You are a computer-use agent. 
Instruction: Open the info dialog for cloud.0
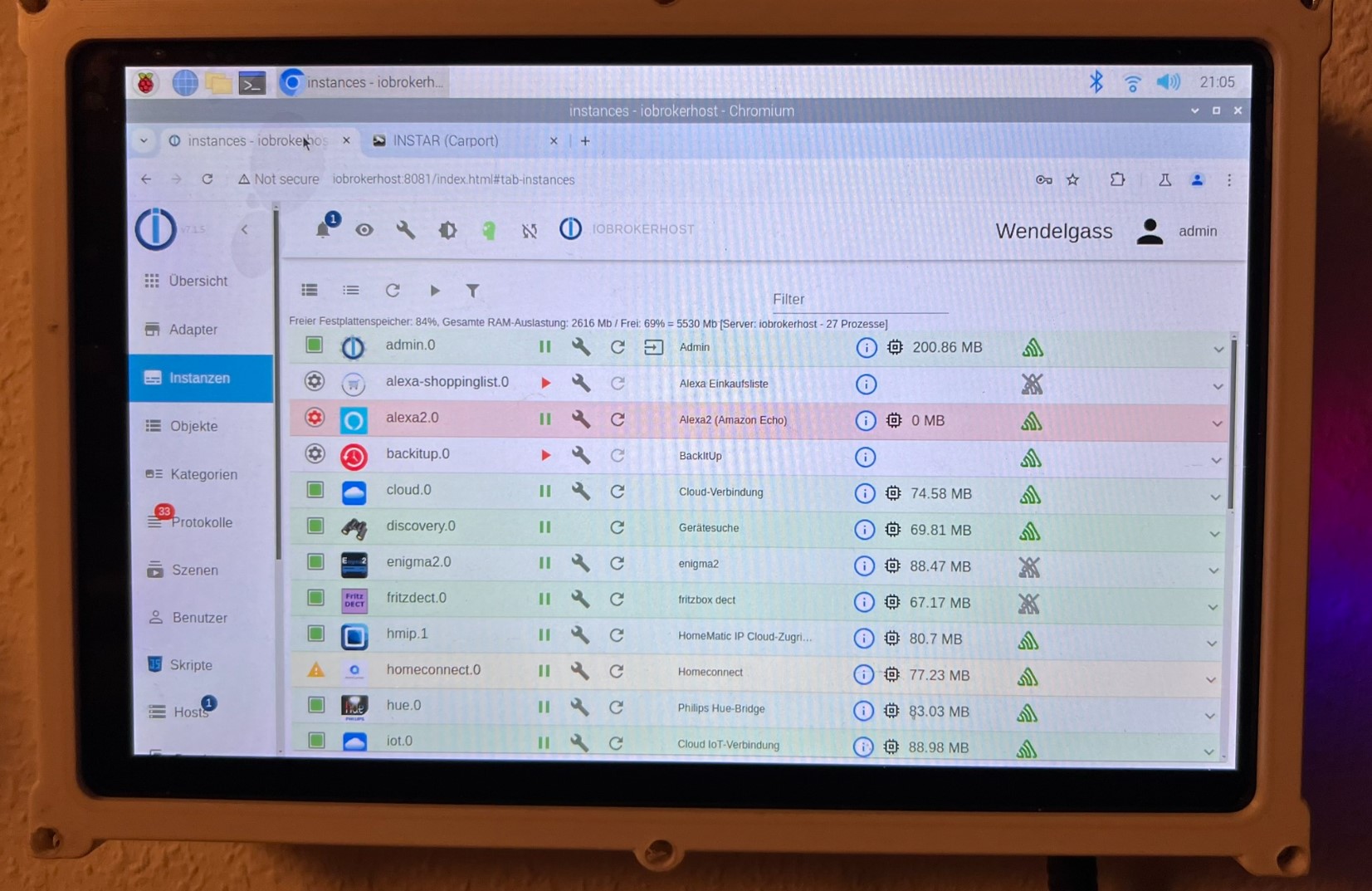866,492
